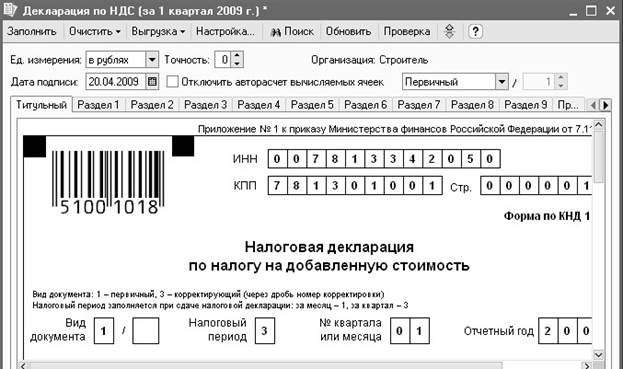Increase Точность value with up arrow
623x369 pixels.
pyautogui.click(x=237, y=56)
